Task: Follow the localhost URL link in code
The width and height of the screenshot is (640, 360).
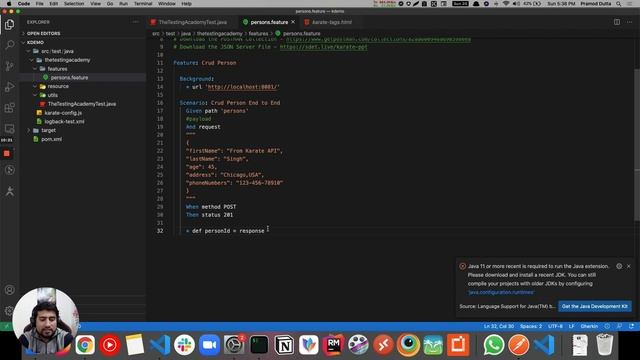Action: click(243, 87)
